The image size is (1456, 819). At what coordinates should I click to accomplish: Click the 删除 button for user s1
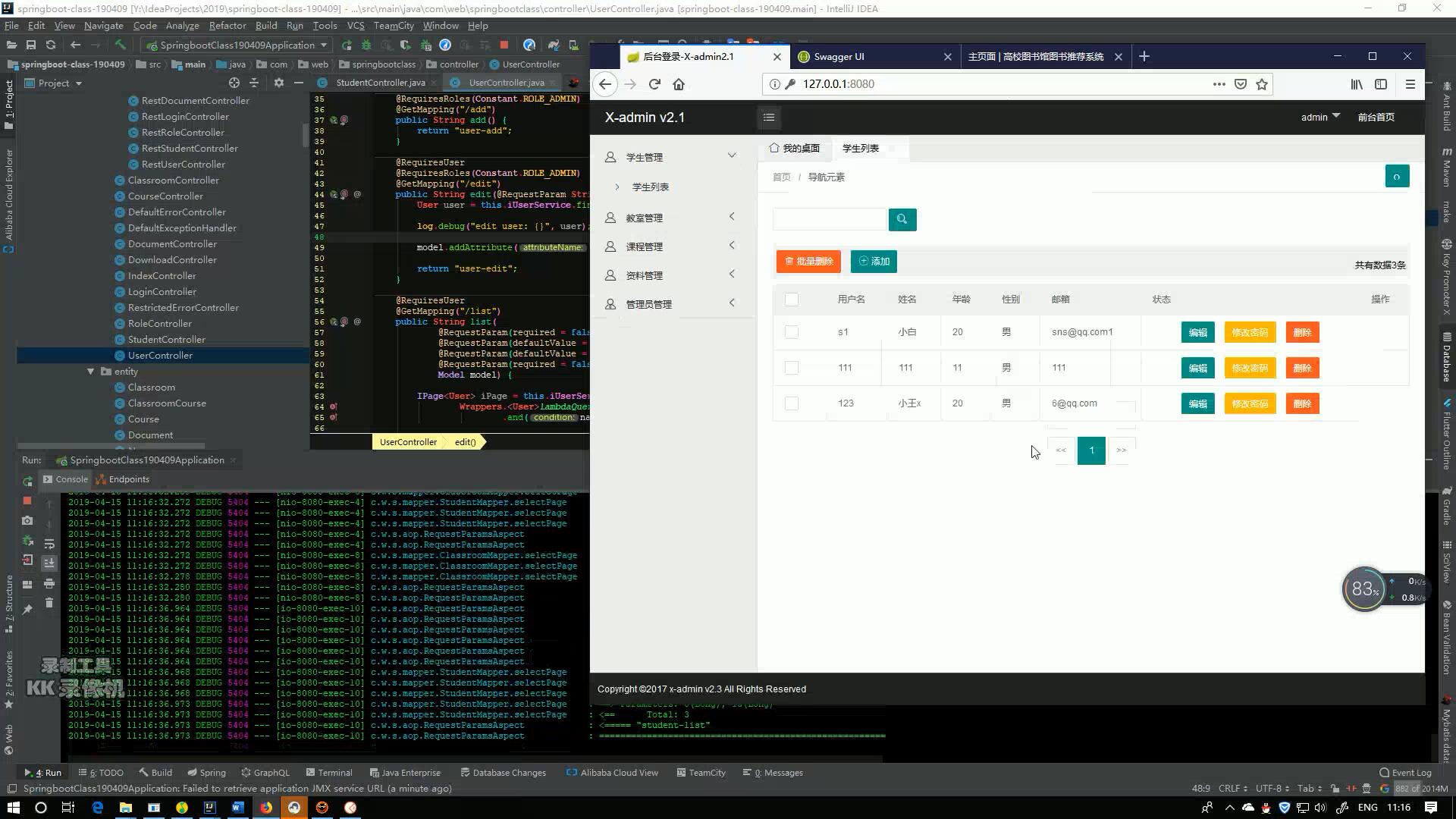(x=1302, y=332)
